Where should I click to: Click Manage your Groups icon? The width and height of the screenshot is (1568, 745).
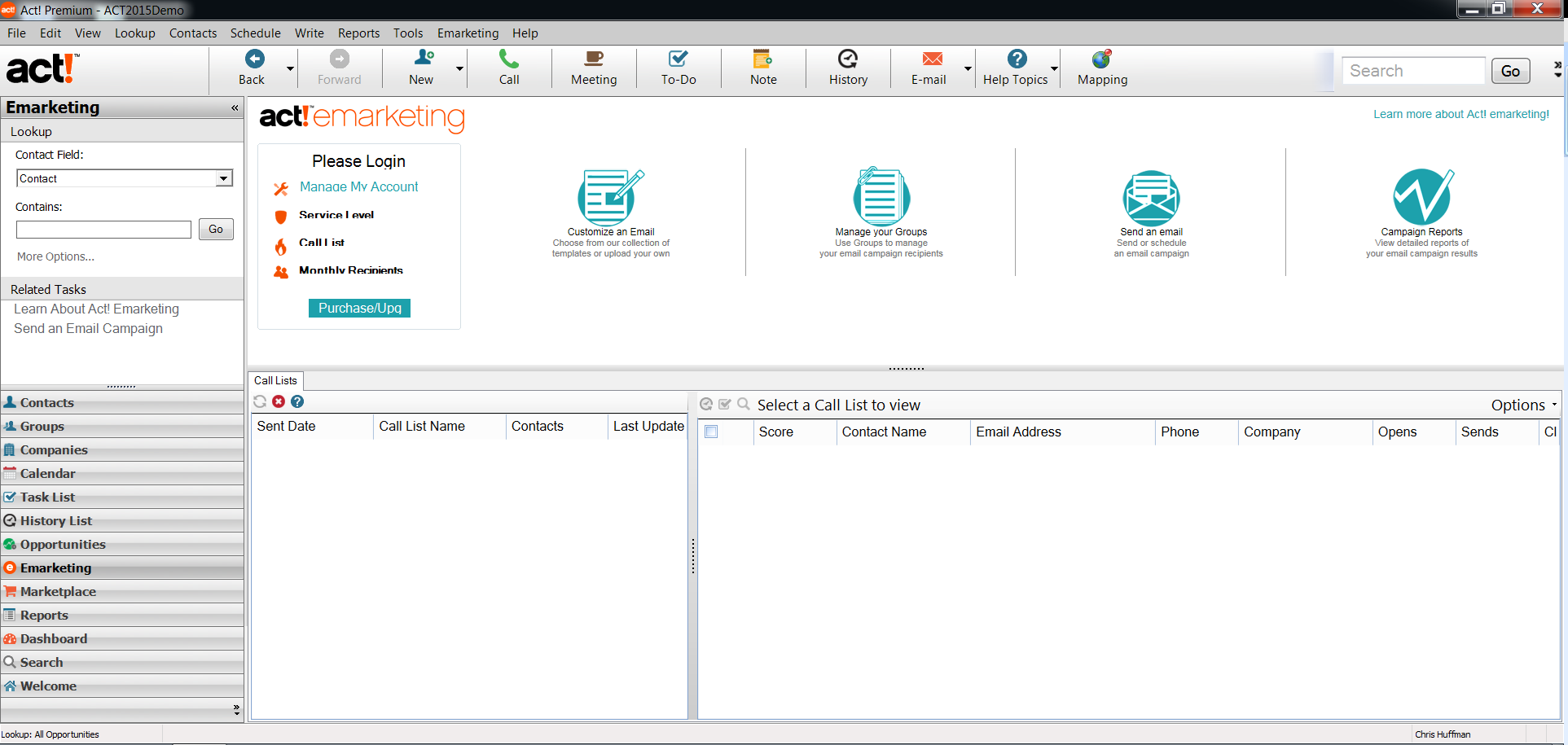(881, 196)
